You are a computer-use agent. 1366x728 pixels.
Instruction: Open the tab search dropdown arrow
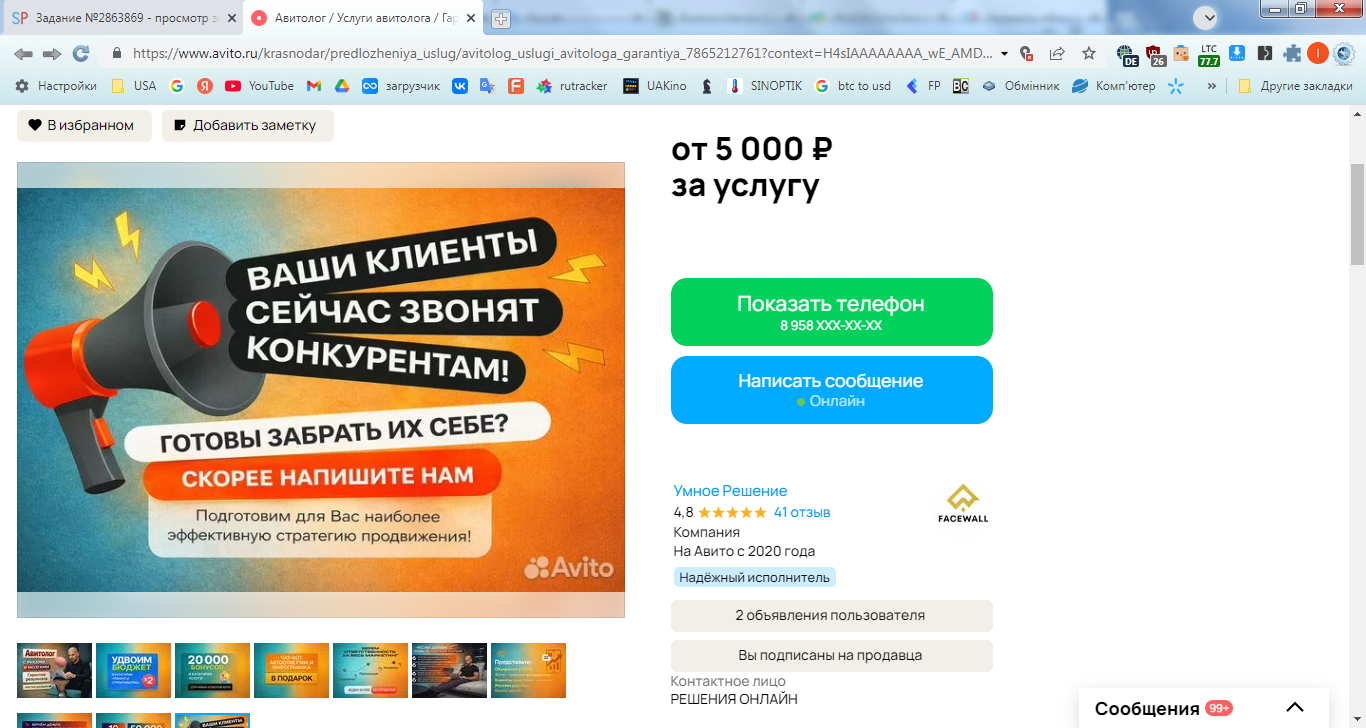[x=1208, y=18]
